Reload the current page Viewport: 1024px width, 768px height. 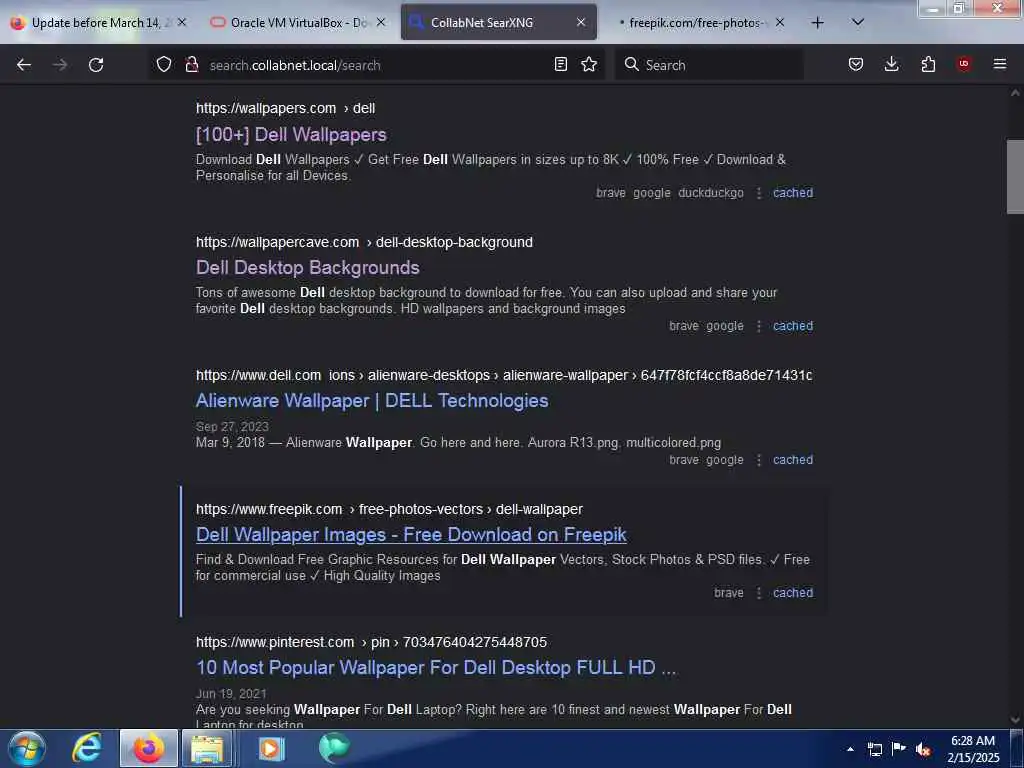click(96, 65)
